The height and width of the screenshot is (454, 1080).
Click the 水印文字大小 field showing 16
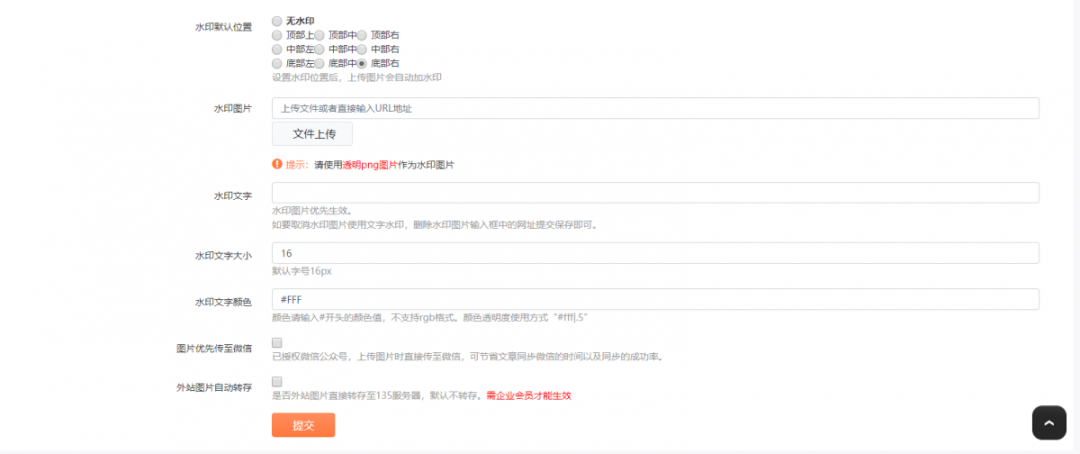click(x=655, y=254)
